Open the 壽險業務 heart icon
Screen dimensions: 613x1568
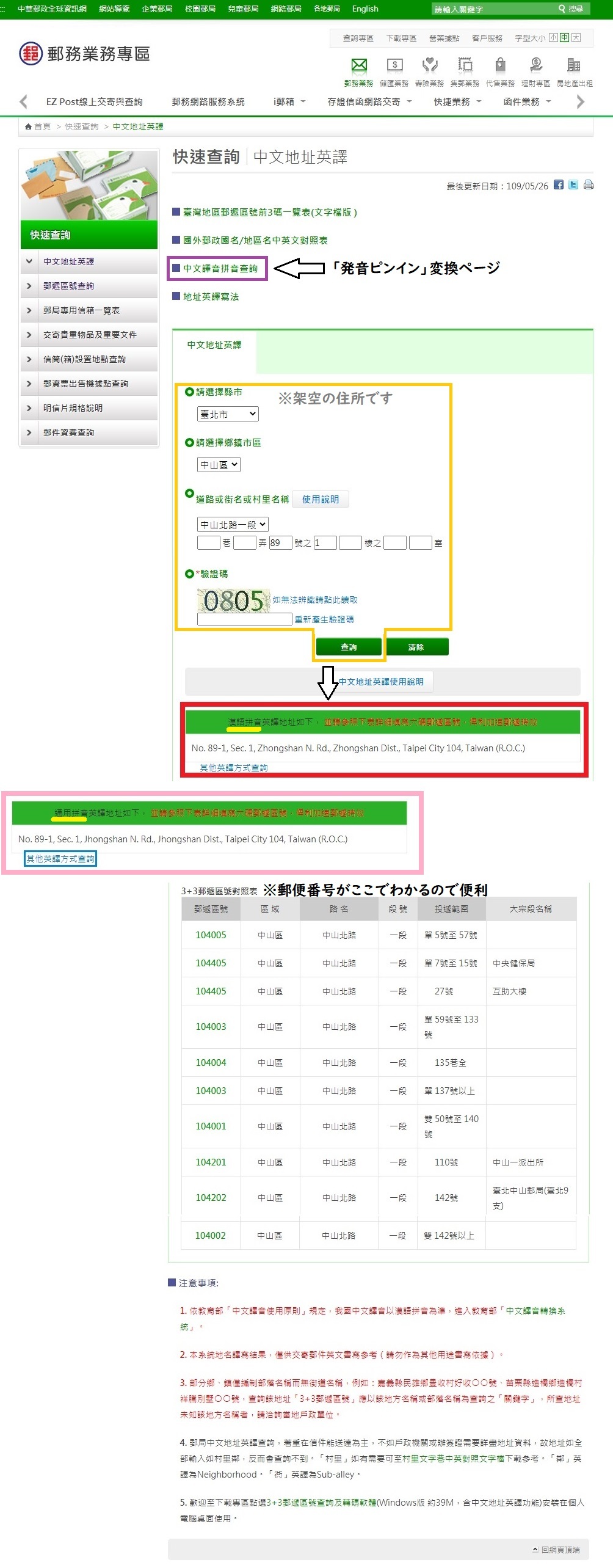click(x=430, y=65)
